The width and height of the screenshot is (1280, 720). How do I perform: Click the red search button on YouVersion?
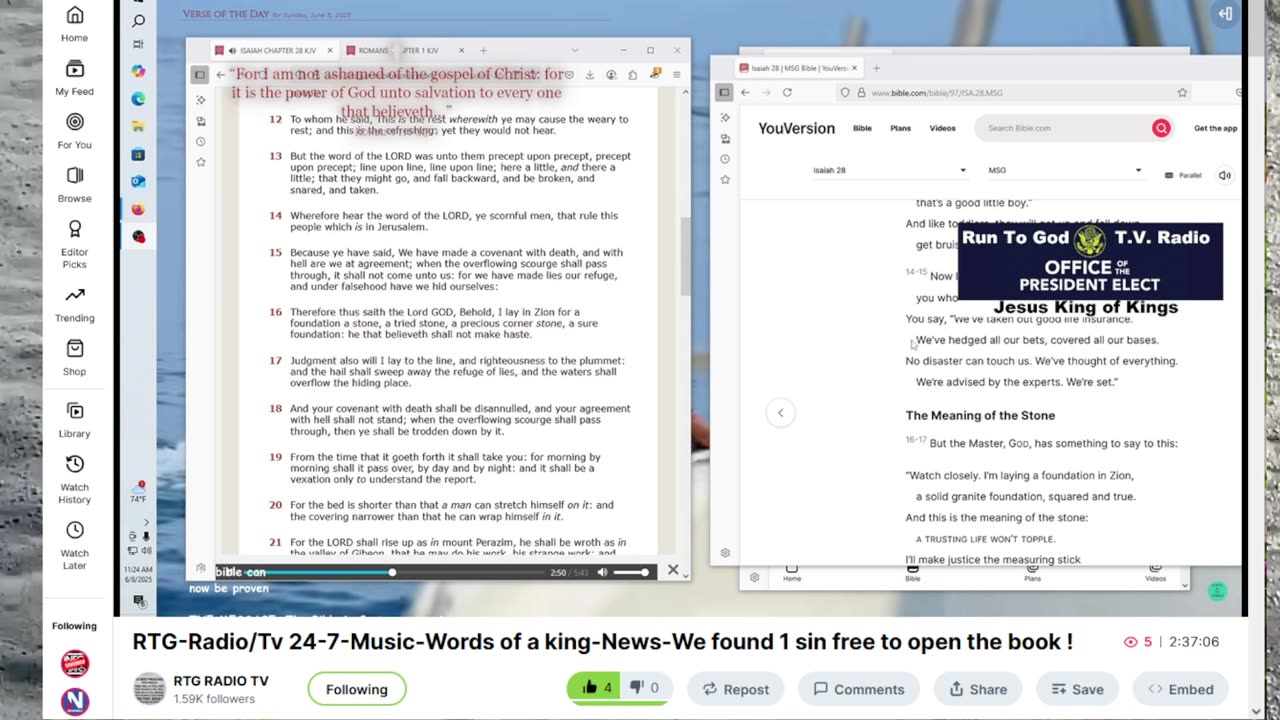[1161, 128]
